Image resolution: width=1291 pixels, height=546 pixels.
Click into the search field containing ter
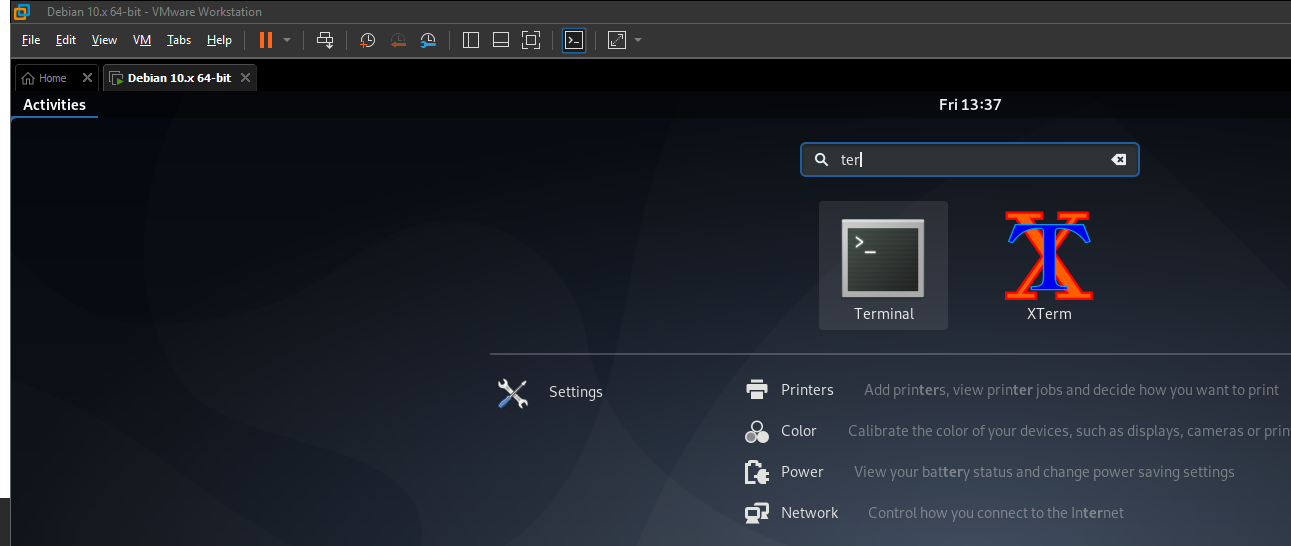coord(969,160)
